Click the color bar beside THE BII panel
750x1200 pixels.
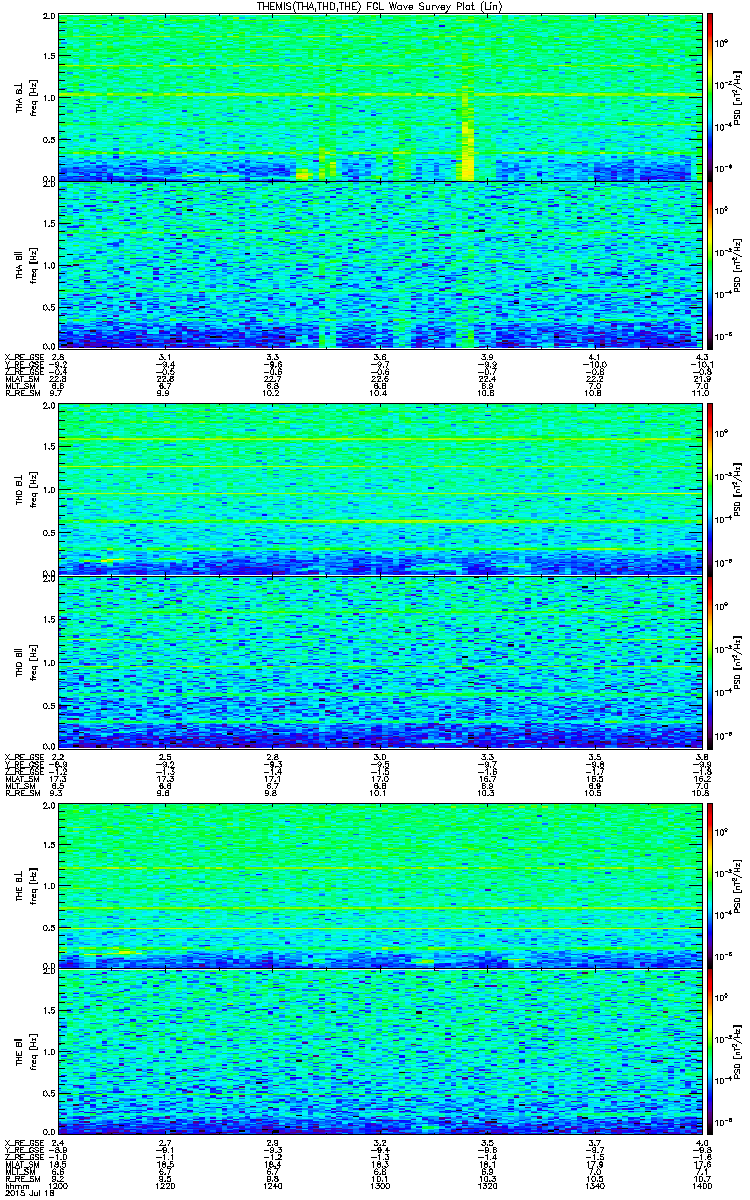point(710,1052)
